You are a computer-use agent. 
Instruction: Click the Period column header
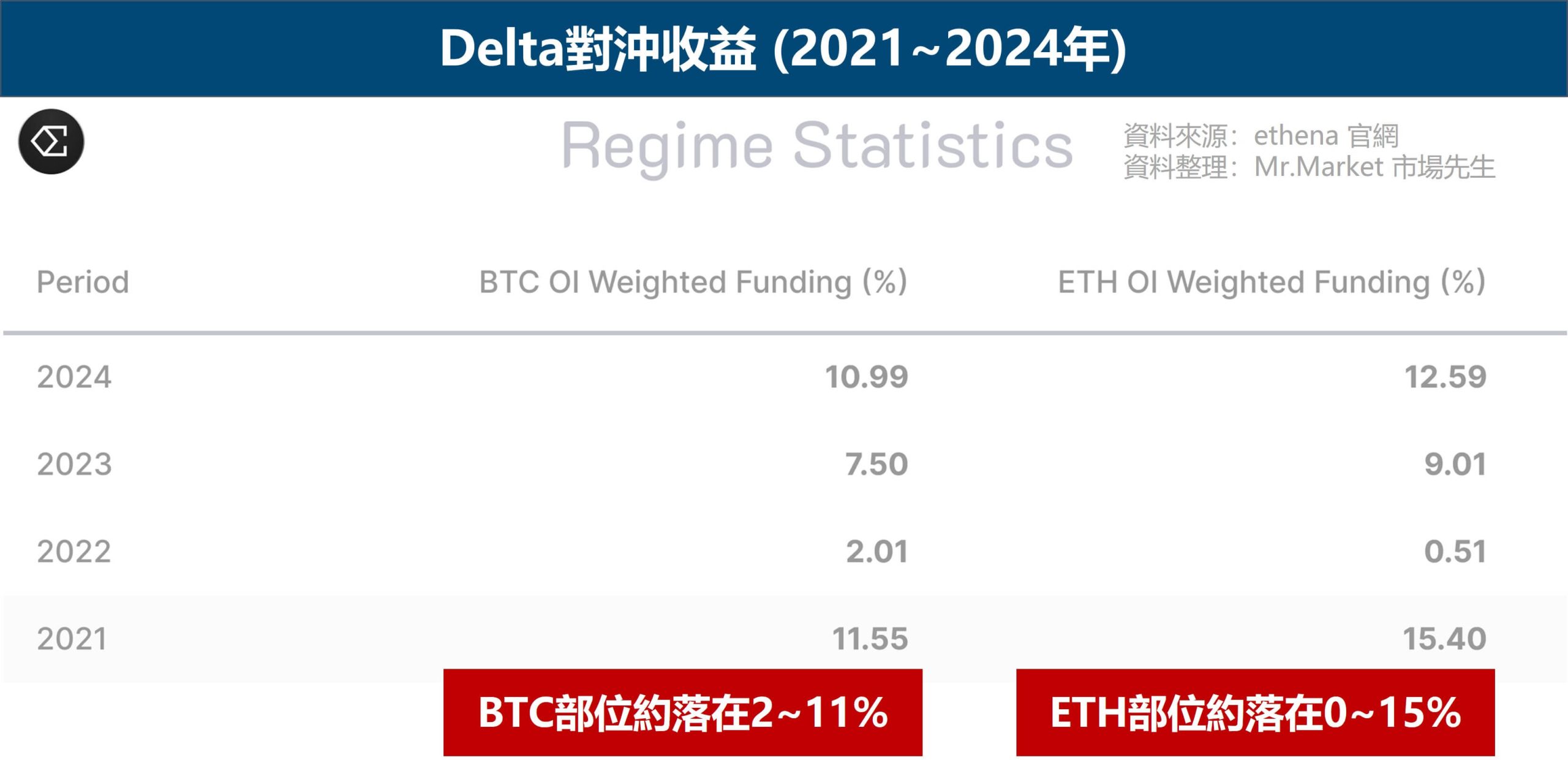click(x=83, y=282)
